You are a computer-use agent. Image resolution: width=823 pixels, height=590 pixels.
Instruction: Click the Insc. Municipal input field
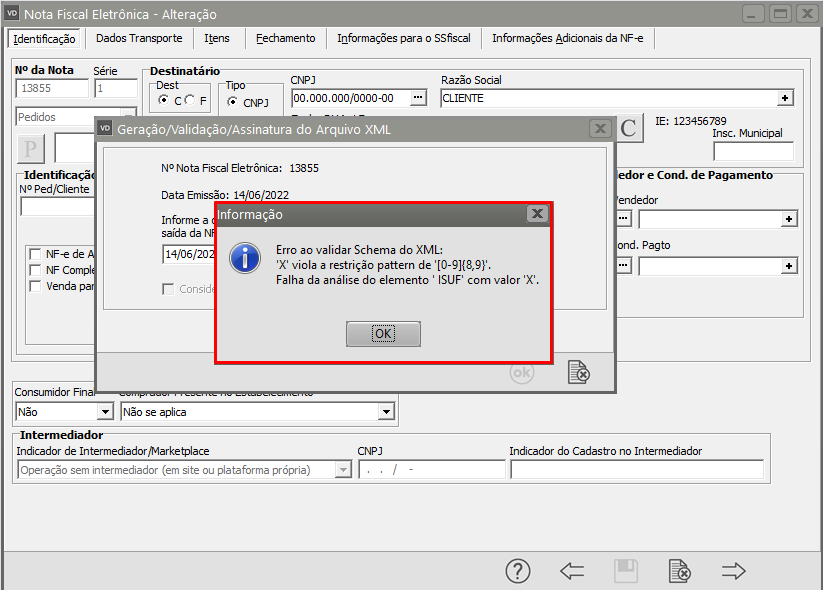click(x=752, y=151)
